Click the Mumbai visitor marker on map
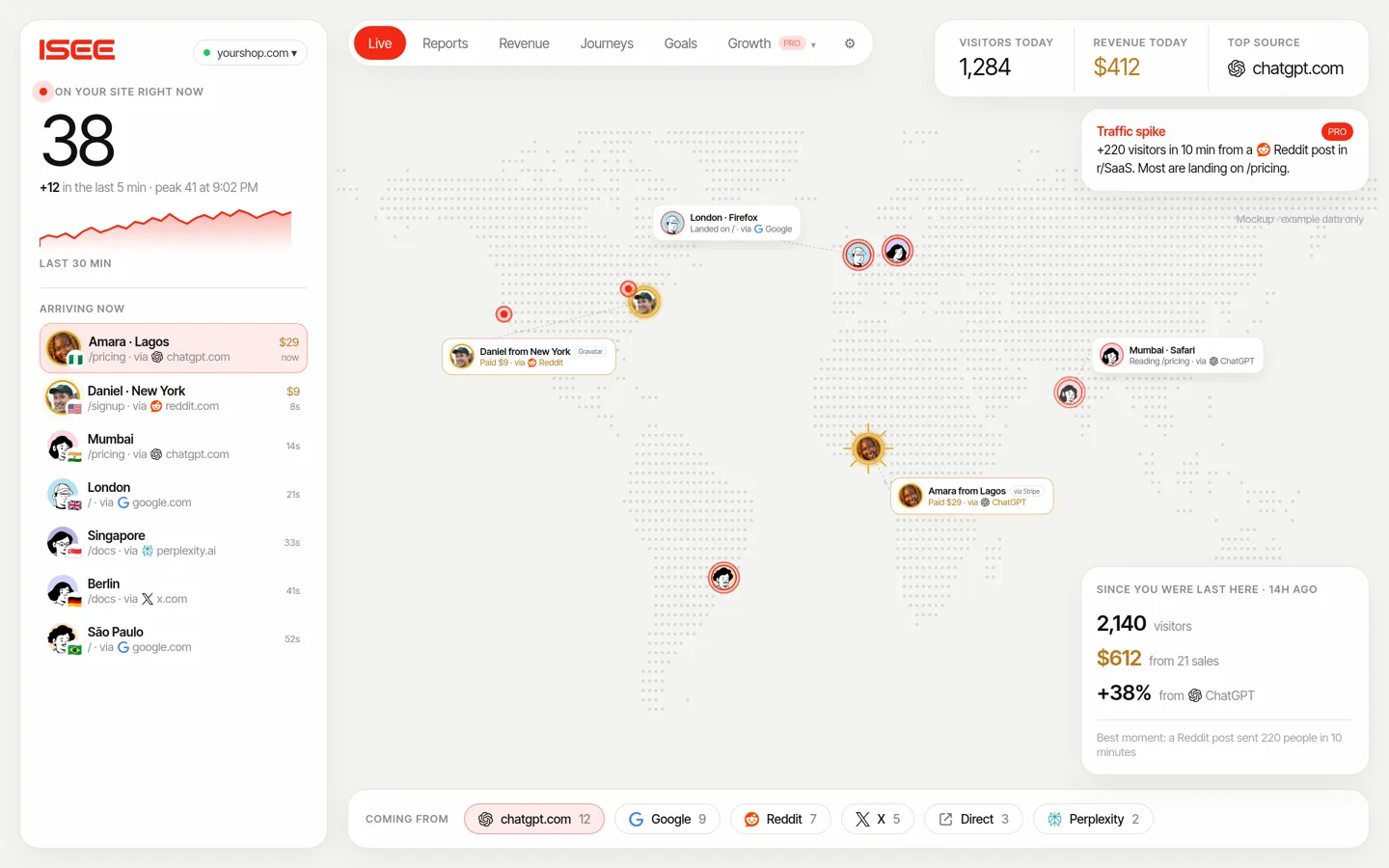Viewport: 1389px width, 868px height. pyautogui.click(x=1069, y=393)
